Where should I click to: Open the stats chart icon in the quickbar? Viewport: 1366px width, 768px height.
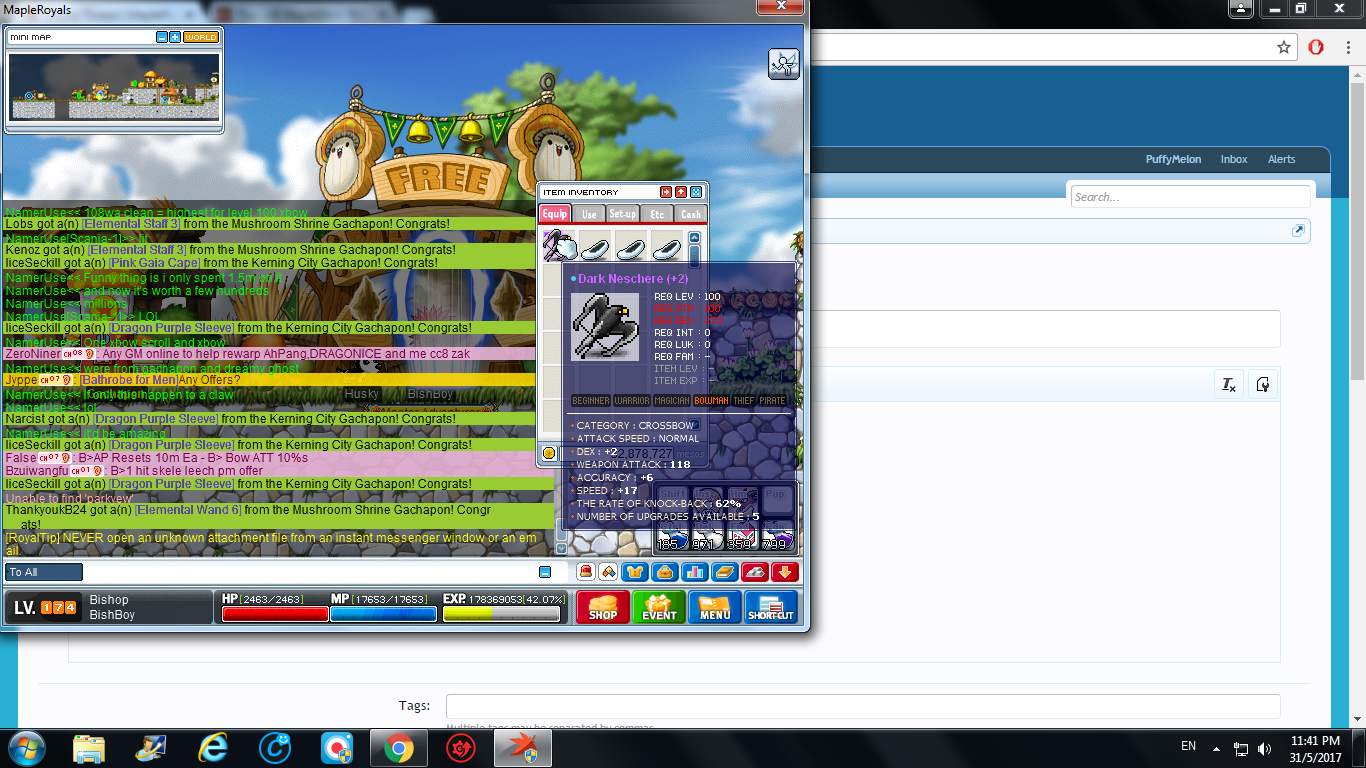[x=695, y=572]
